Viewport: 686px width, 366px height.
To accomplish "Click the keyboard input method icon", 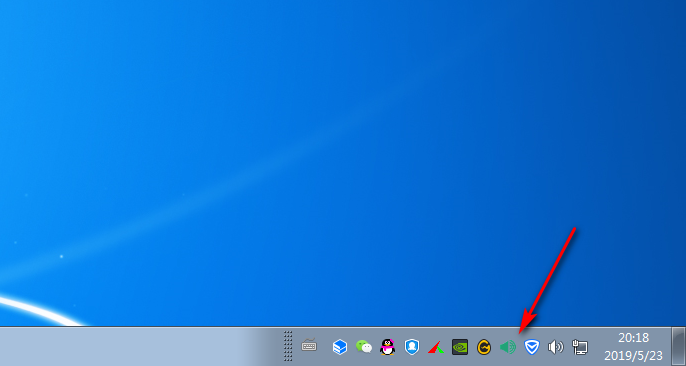I will click(309, 345).
